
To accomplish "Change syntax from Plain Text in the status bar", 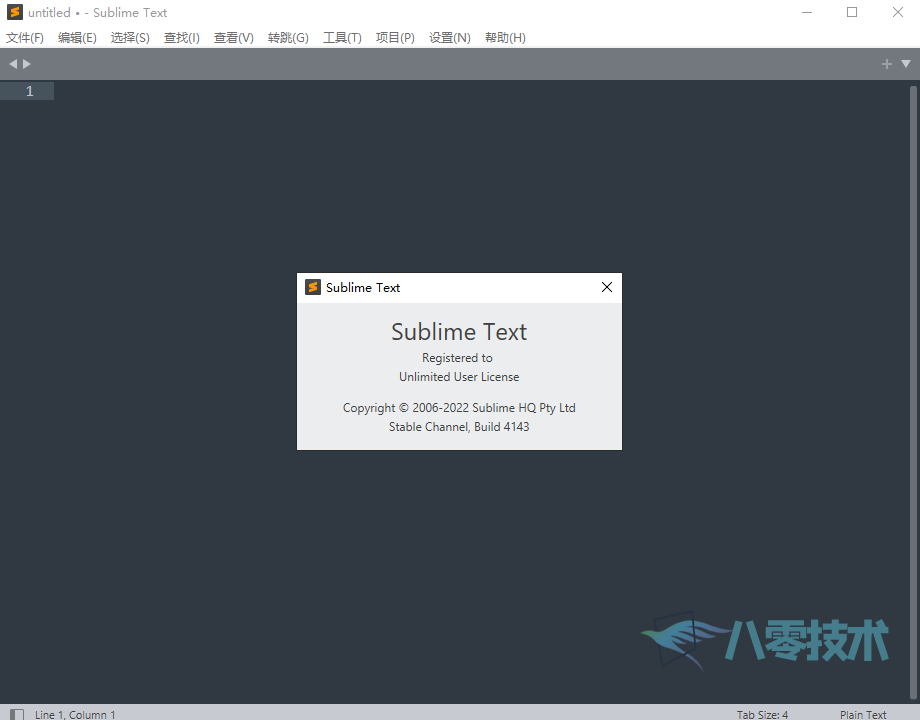I will 863,714.
